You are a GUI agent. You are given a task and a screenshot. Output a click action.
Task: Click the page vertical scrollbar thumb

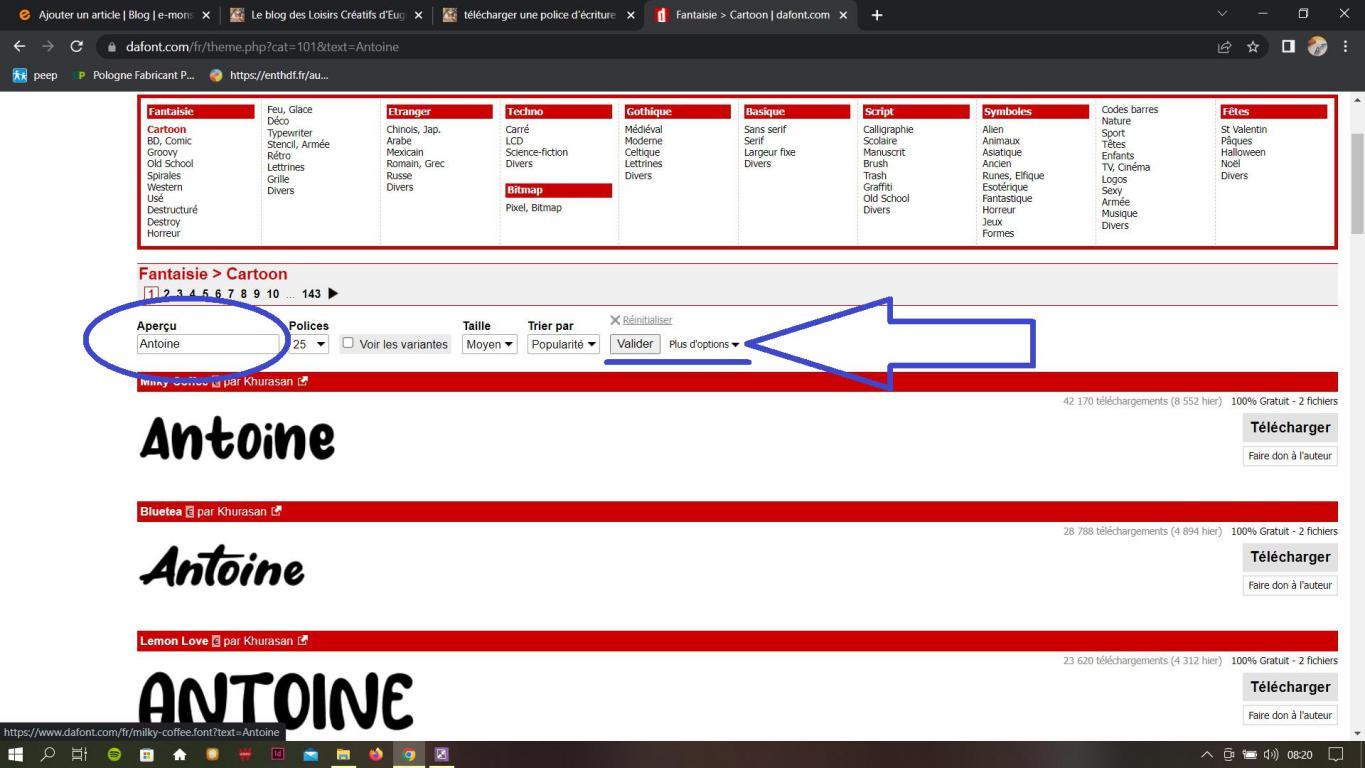pos(1357,183)
